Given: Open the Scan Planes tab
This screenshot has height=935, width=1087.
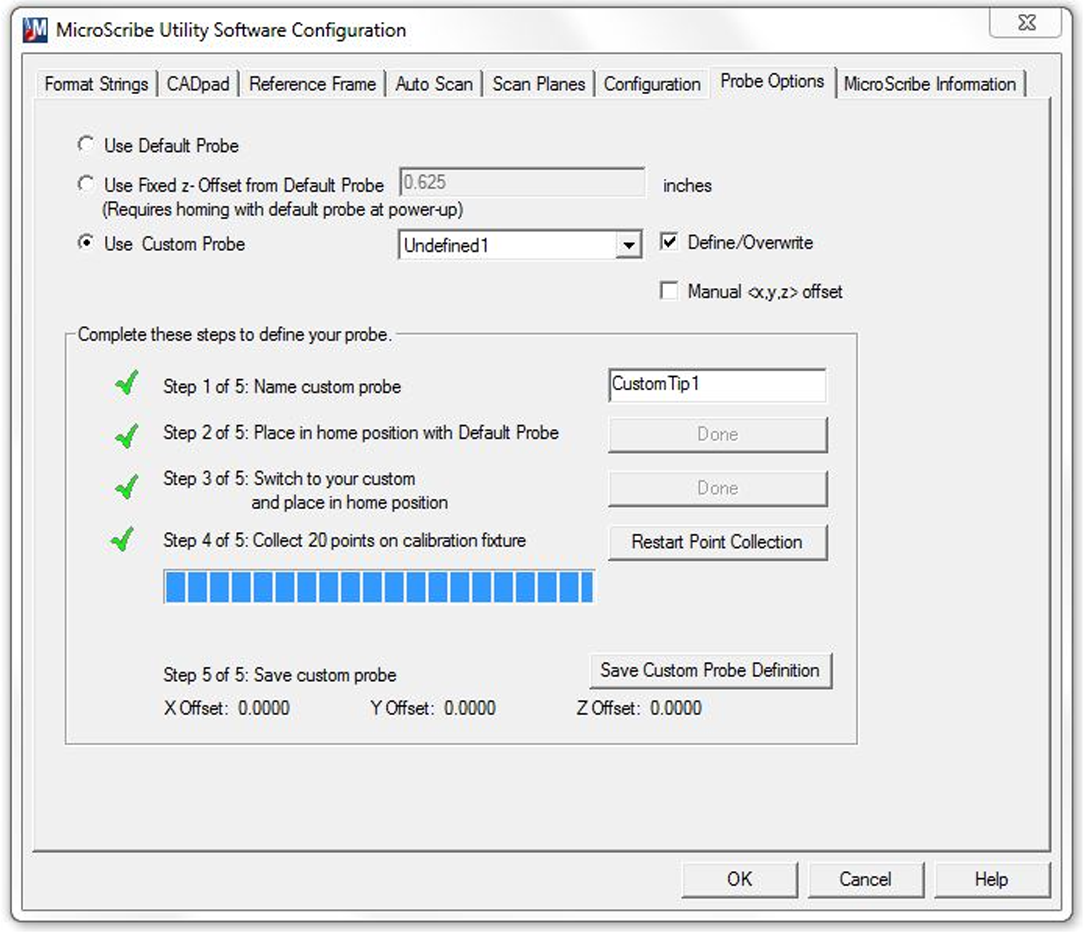Looking at the screenshot, I should click(539, 84).
